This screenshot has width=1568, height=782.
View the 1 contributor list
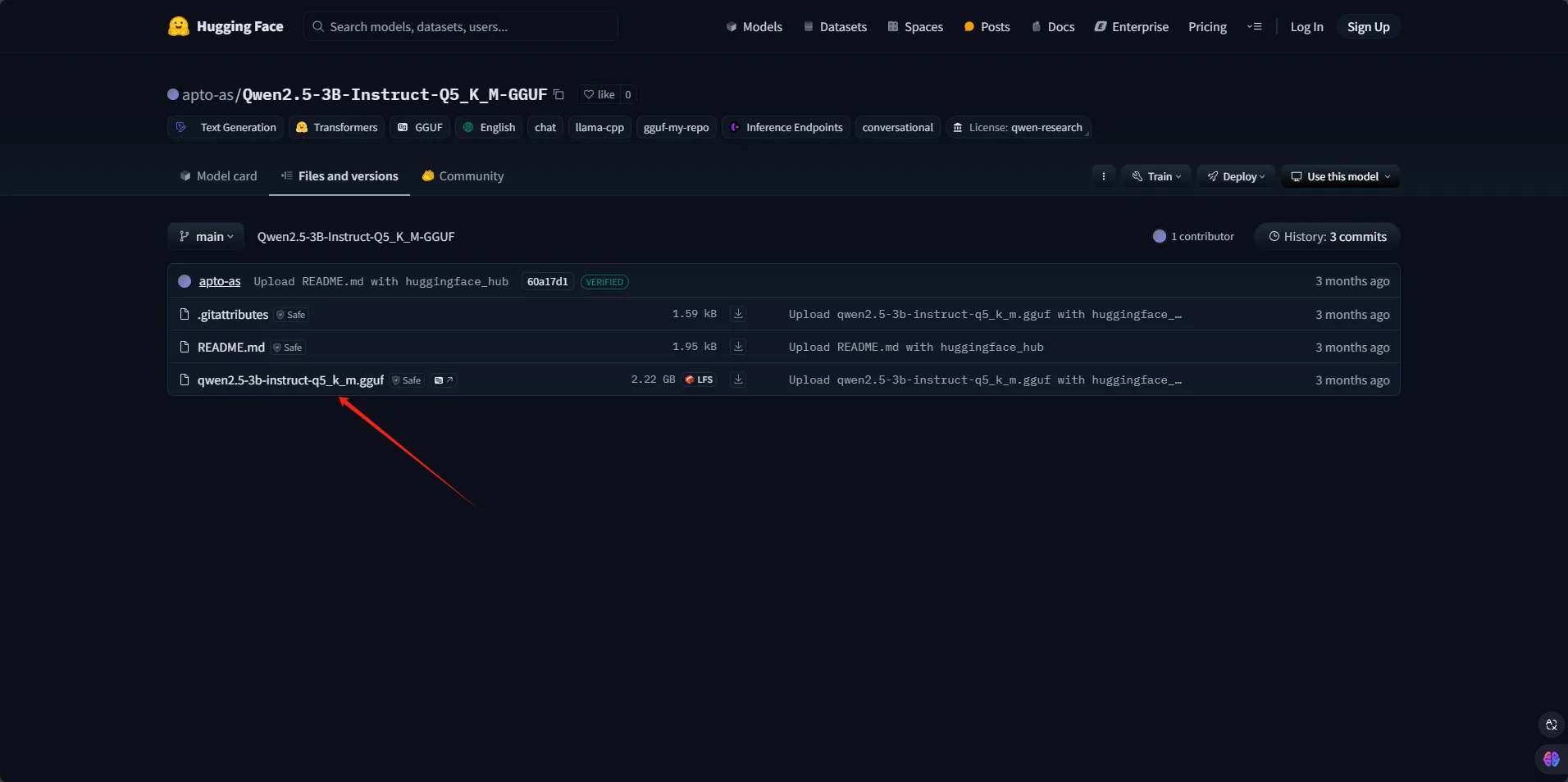[x=1193, y=236]
